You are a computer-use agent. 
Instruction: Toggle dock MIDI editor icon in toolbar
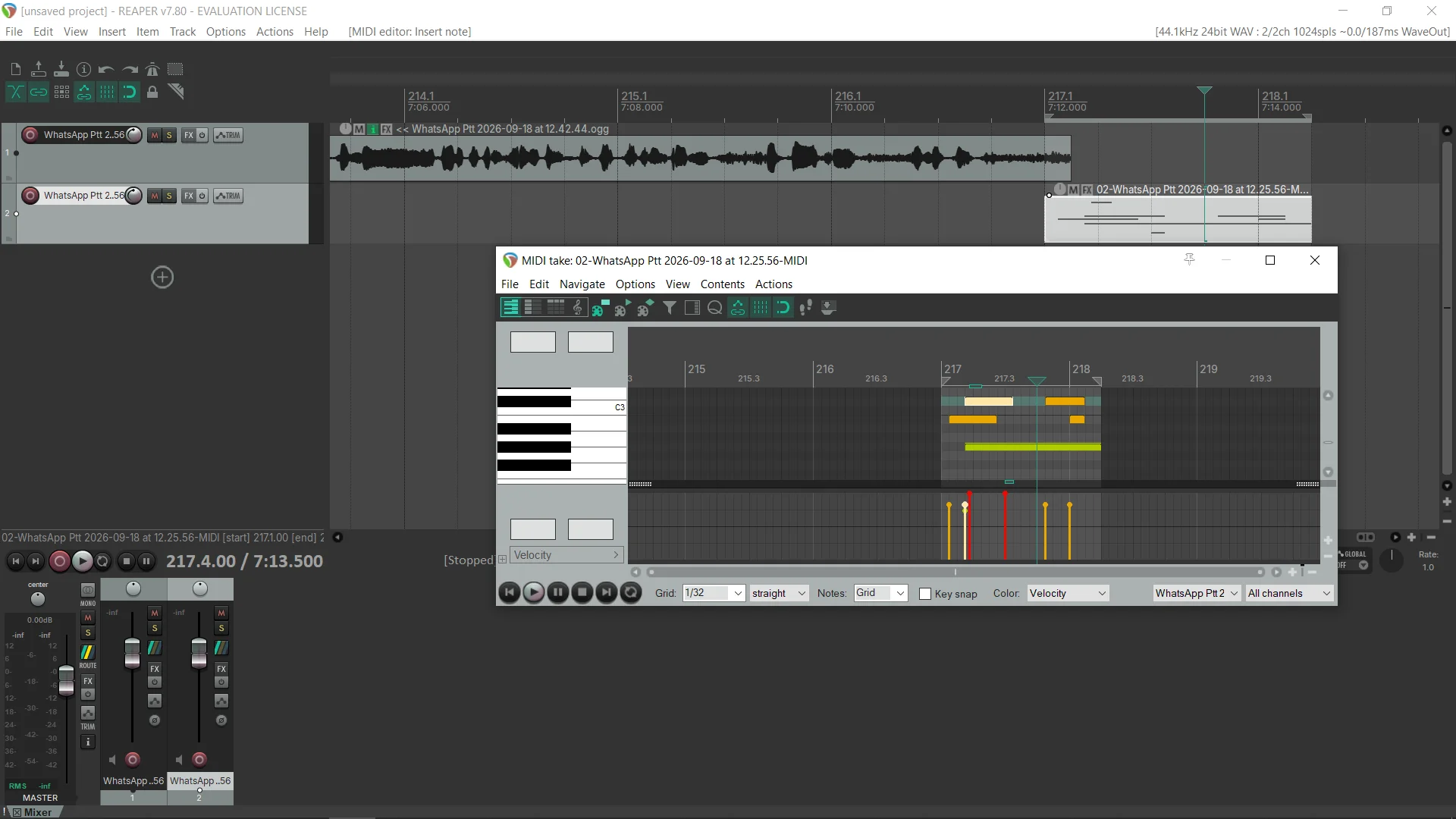[x=829, y=308]
